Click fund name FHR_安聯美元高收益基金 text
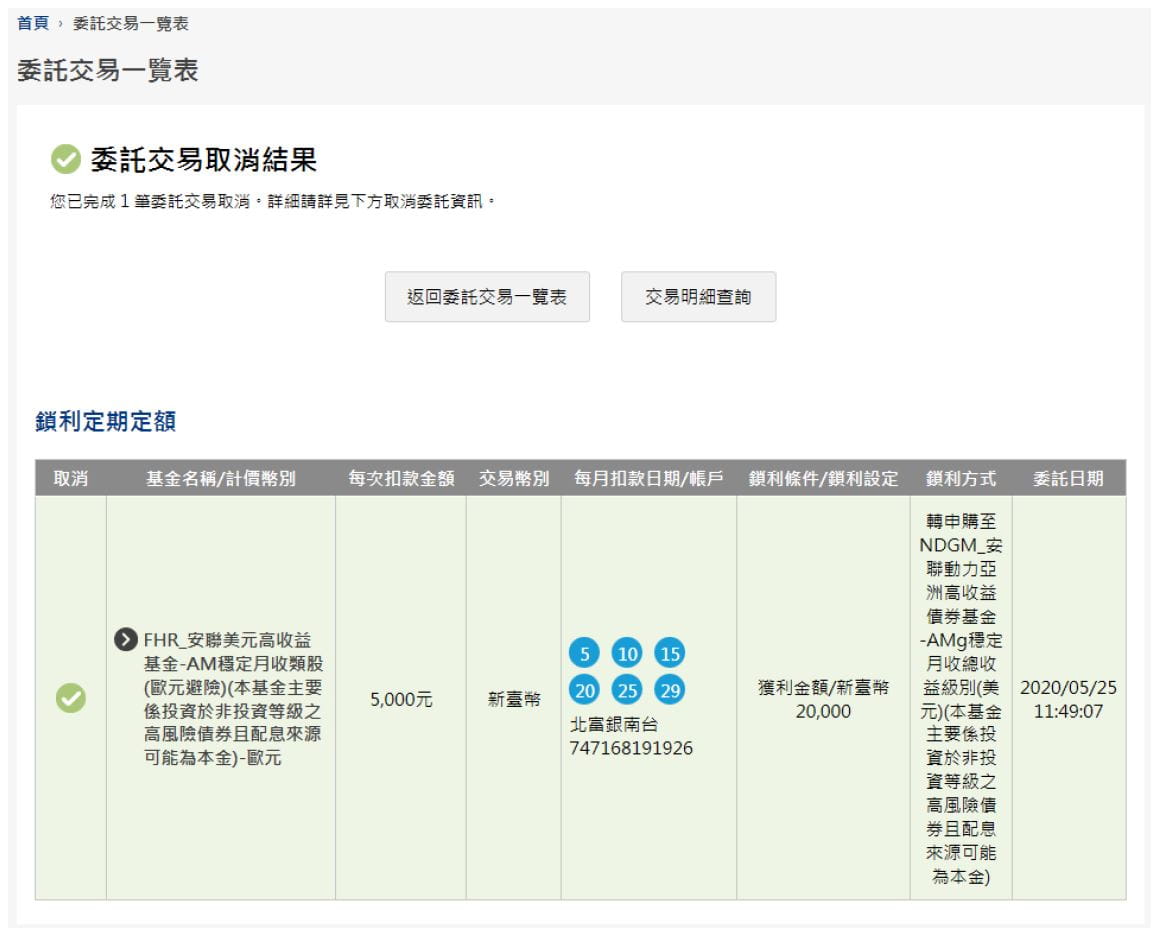Screen dimensions: 1159x934 234,698
